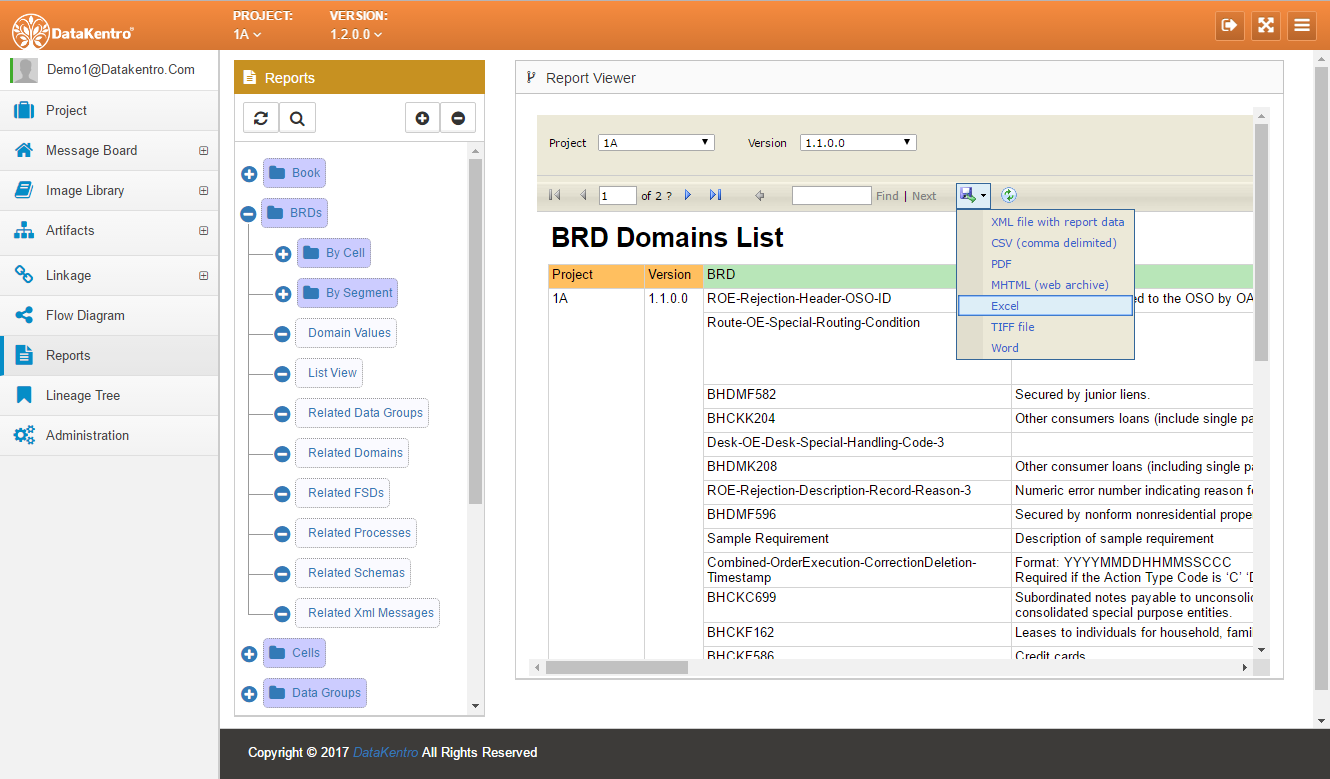Expand the Book folder node
1330x779 pixels.
pyautogui.click(x=249, y=174)
